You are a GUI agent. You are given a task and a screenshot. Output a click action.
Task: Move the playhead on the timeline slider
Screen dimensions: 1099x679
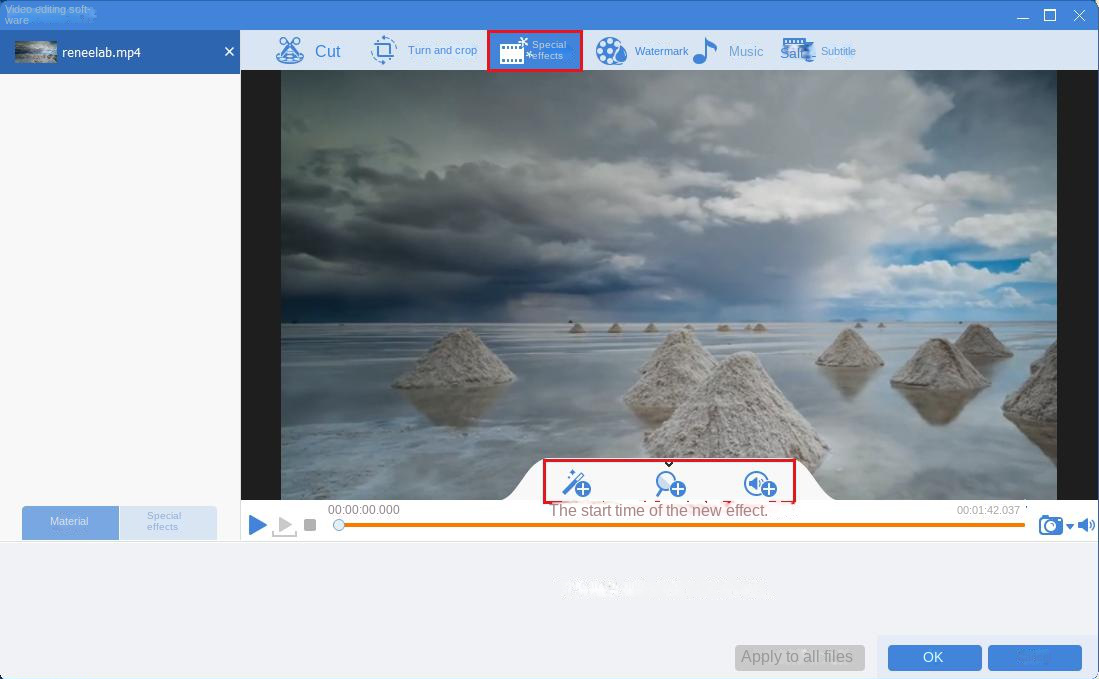(x=340, y=524)
